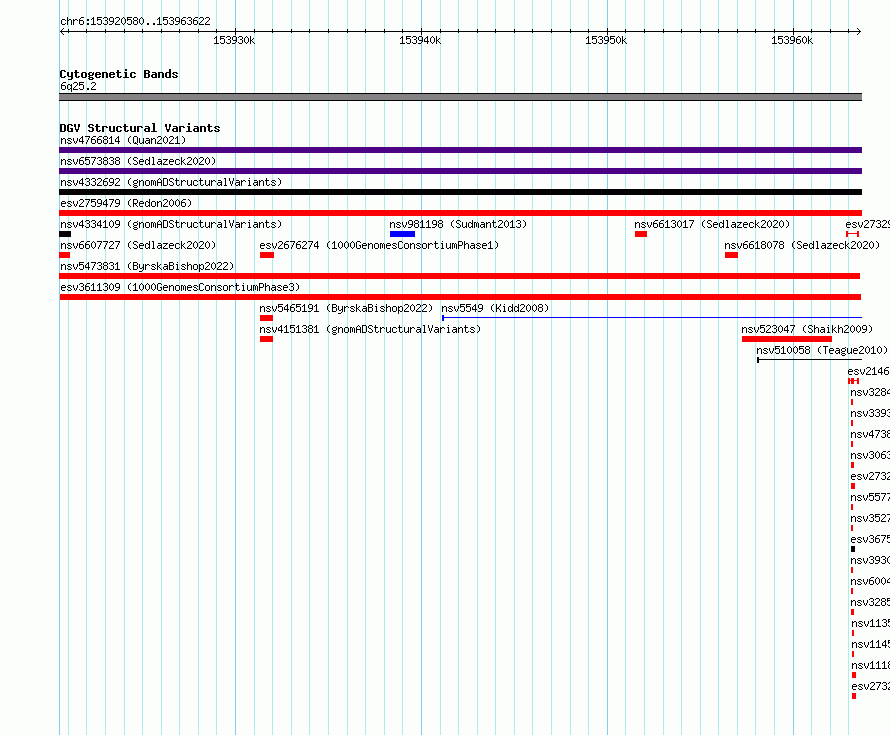890x735 pixels.
Task: Click esv2676274 (1000GenomesConsortiumPhase1) label
Action: click(379, 245)
